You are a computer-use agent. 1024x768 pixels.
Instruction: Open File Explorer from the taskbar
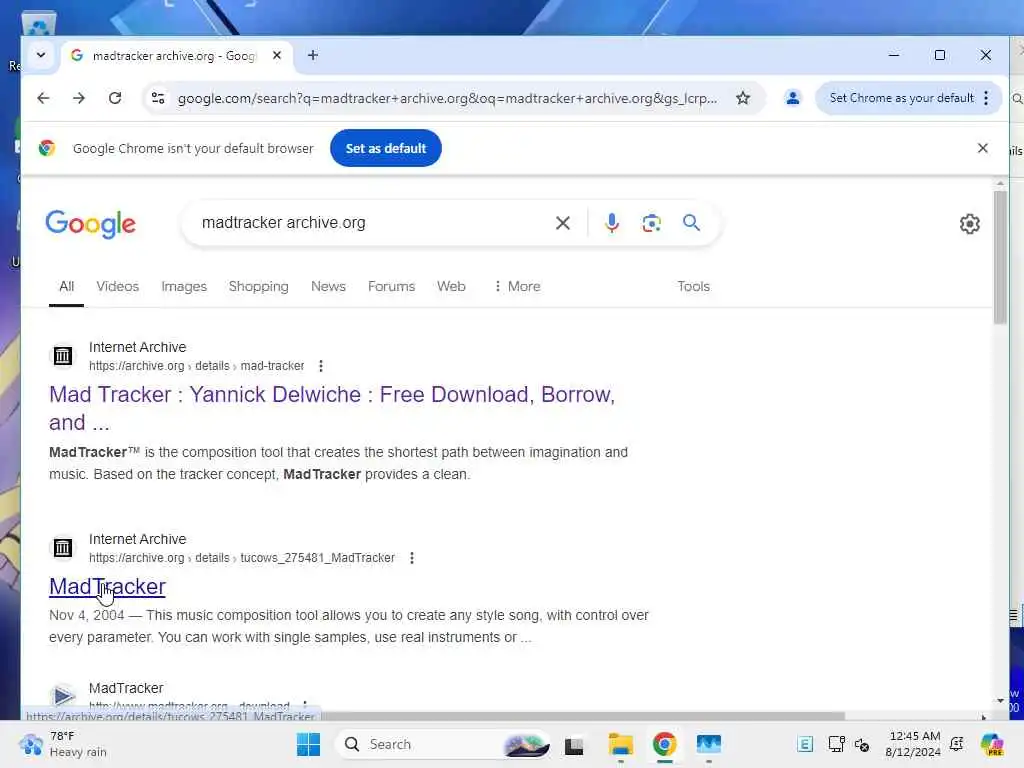620,744
